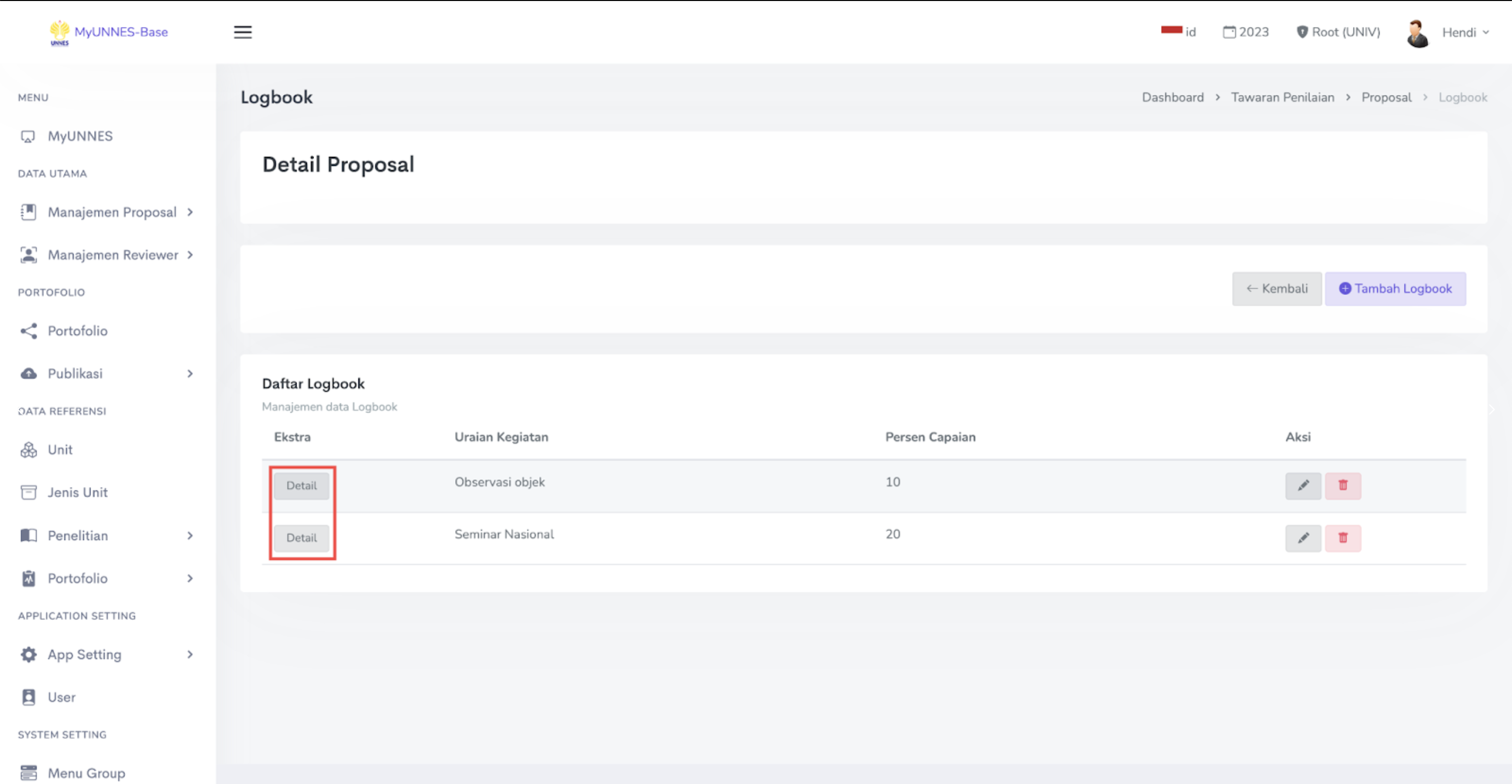Open the Jenis Unit menu item
Screen dimensions: 1512x784
click(77, 492)
